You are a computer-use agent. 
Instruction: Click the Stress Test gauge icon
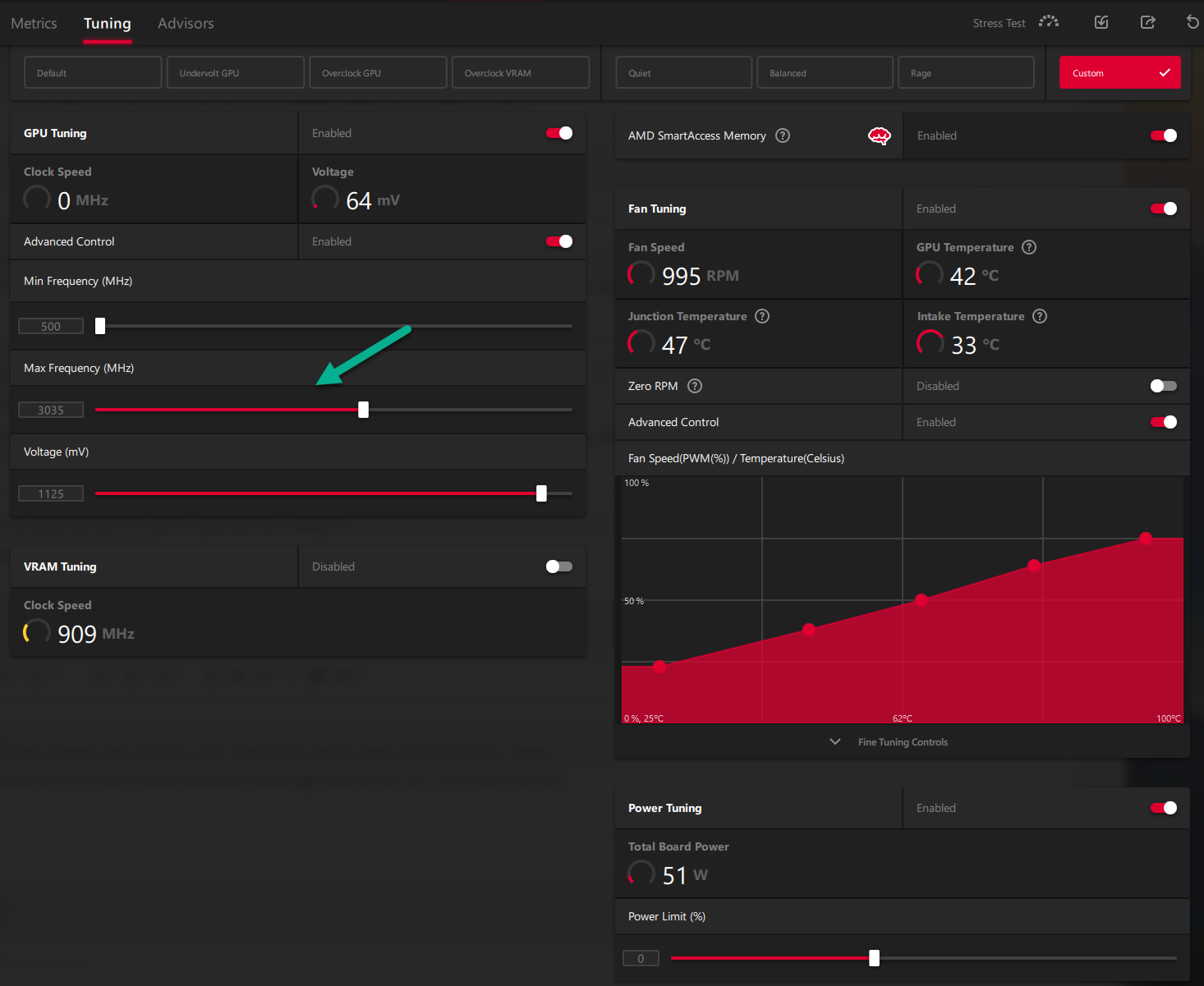tap(1048, 22)
